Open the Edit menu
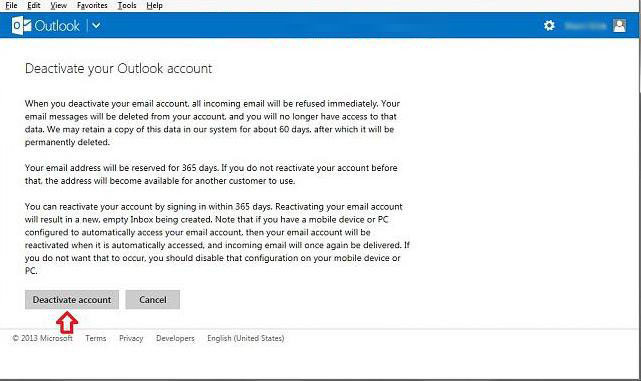This screenshot has height=381, width=641. point(34,5)
